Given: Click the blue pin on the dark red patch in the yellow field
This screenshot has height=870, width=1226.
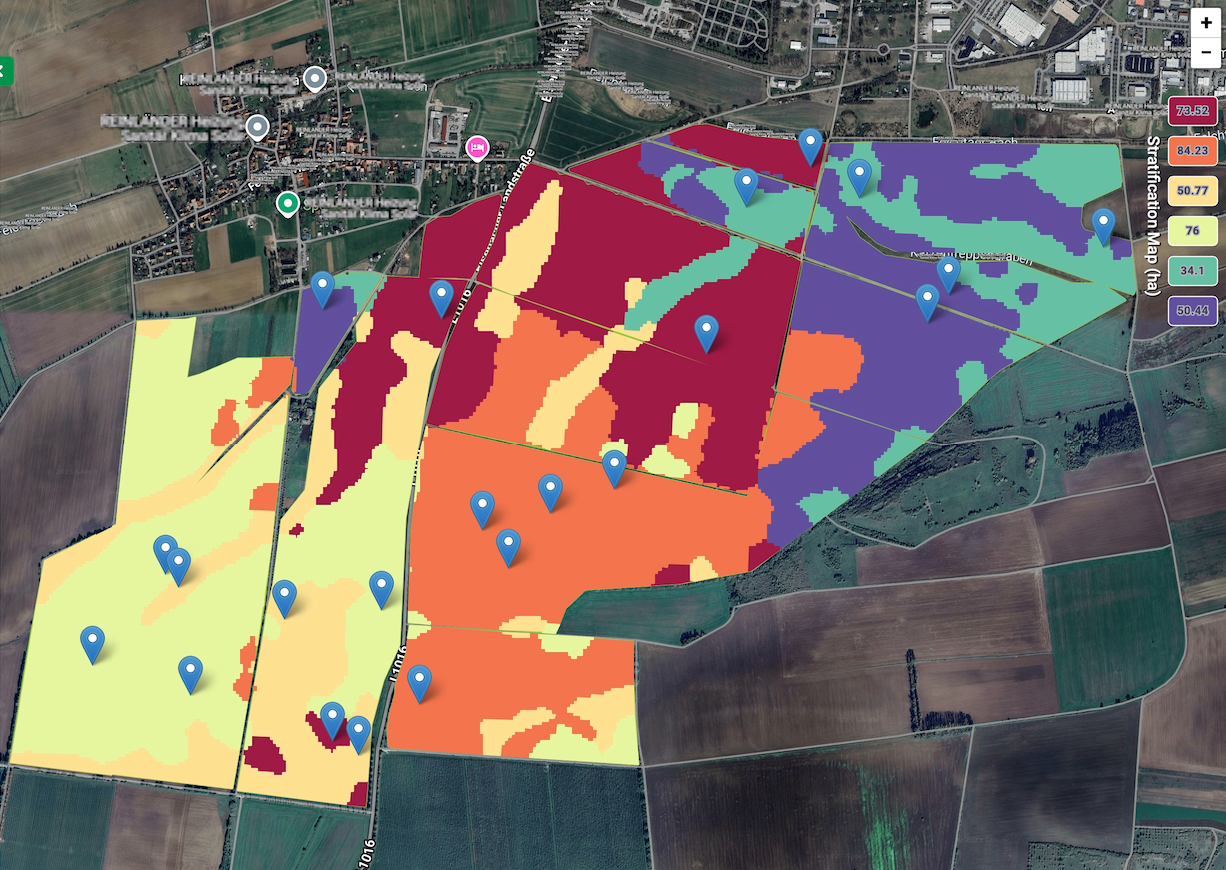Looking at the screenshot, I should 332,719.
